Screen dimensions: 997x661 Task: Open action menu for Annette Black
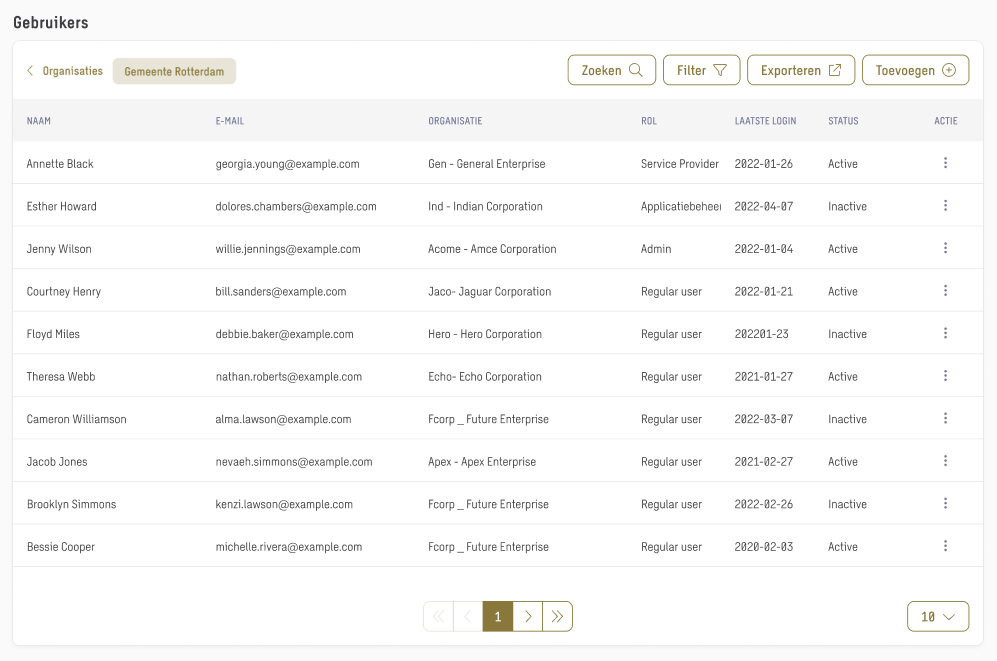tap(945, 163)
